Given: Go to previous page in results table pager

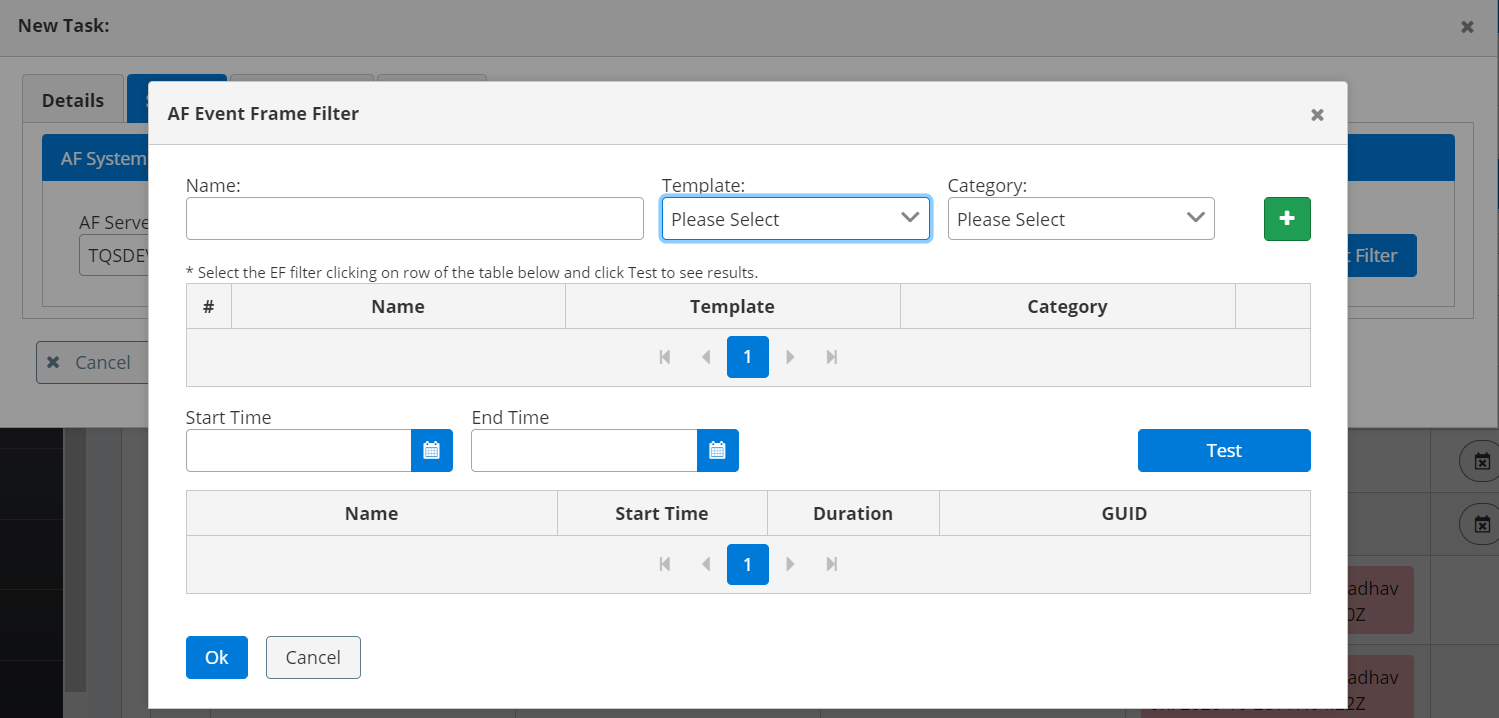Looking at the screenshot, I should (x=706, y=564).
